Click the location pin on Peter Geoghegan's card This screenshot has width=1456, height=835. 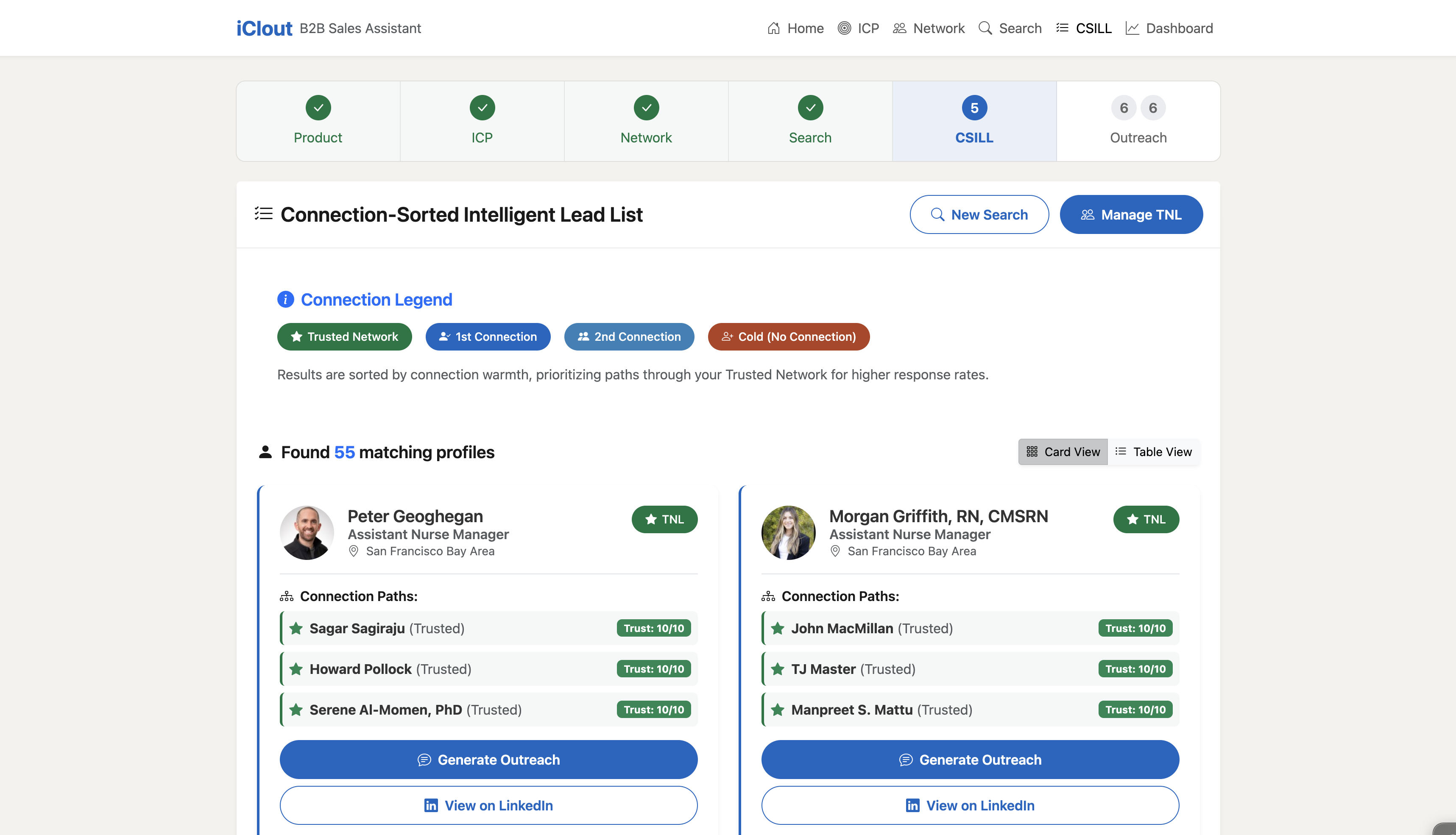pos(353,551)
